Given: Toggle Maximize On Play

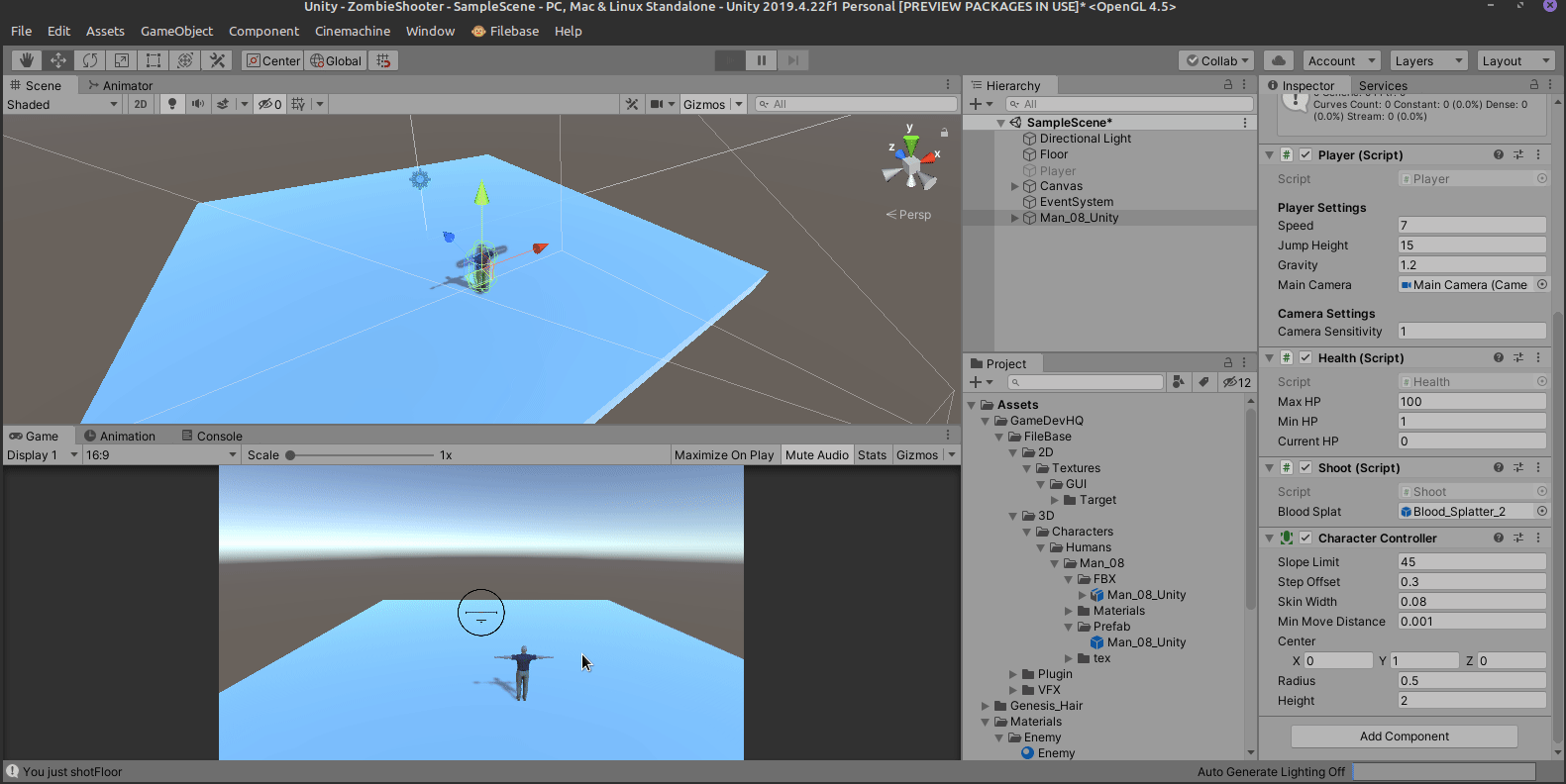Looking at the screenshot, I should click(724, 455).
